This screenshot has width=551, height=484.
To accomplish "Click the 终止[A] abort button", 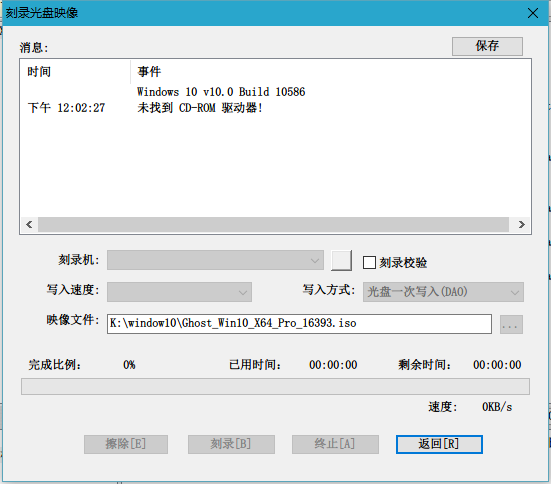I will click(335, 444).
